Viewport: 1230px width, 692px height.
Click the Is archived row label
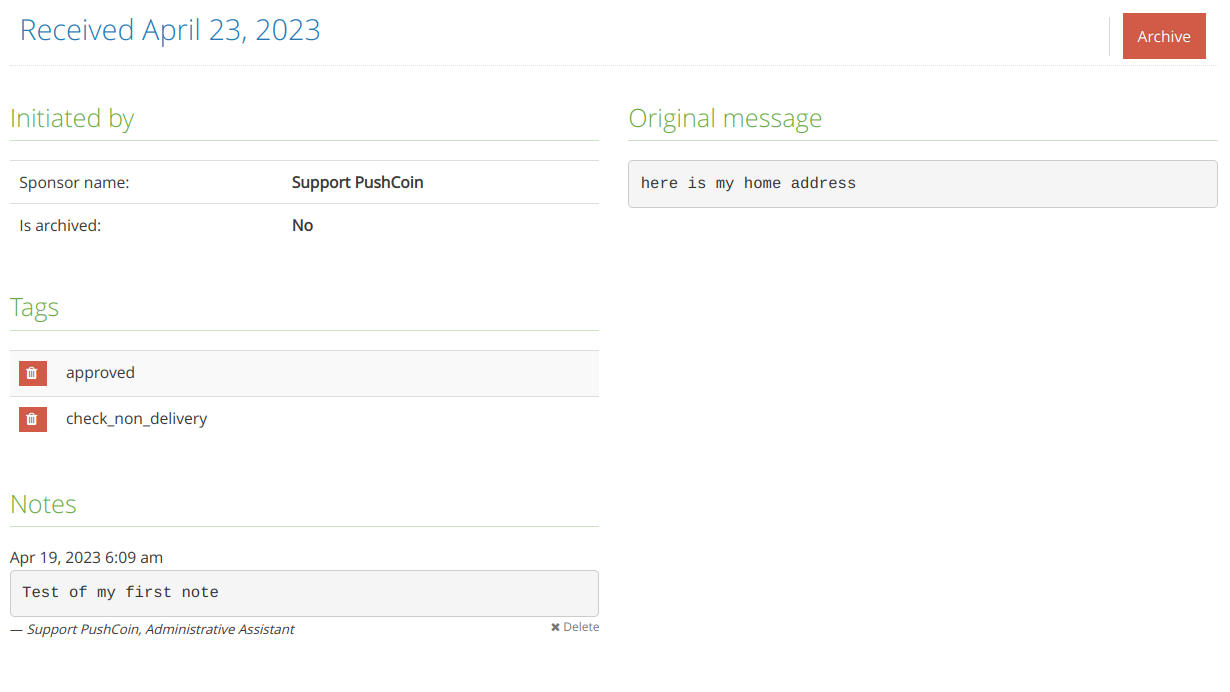click(60, 225)
